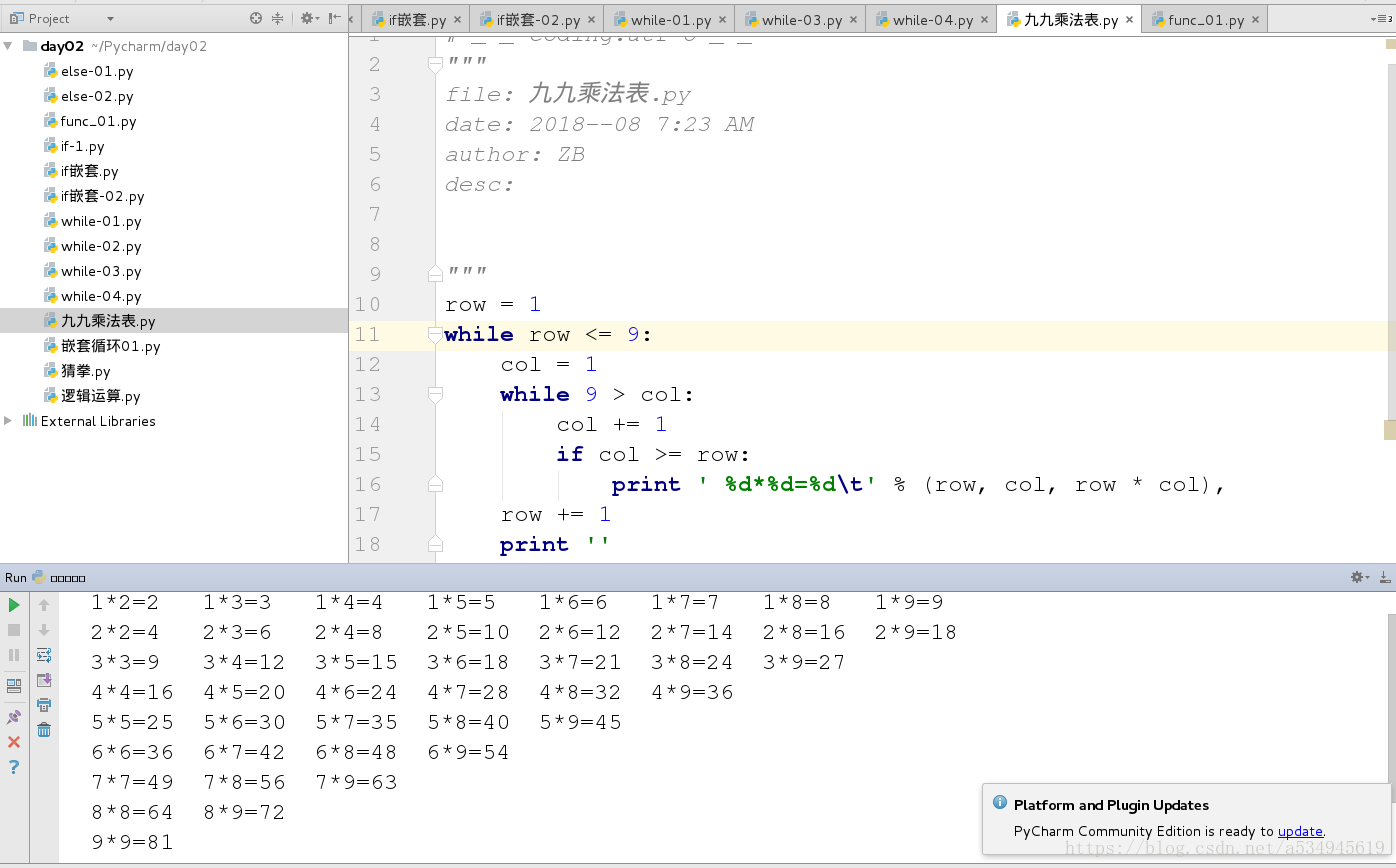Image resolution: width=1396 pixels, height=868 pixels.
Task: Close the Run tab with red X
Action: coord(14,742)
